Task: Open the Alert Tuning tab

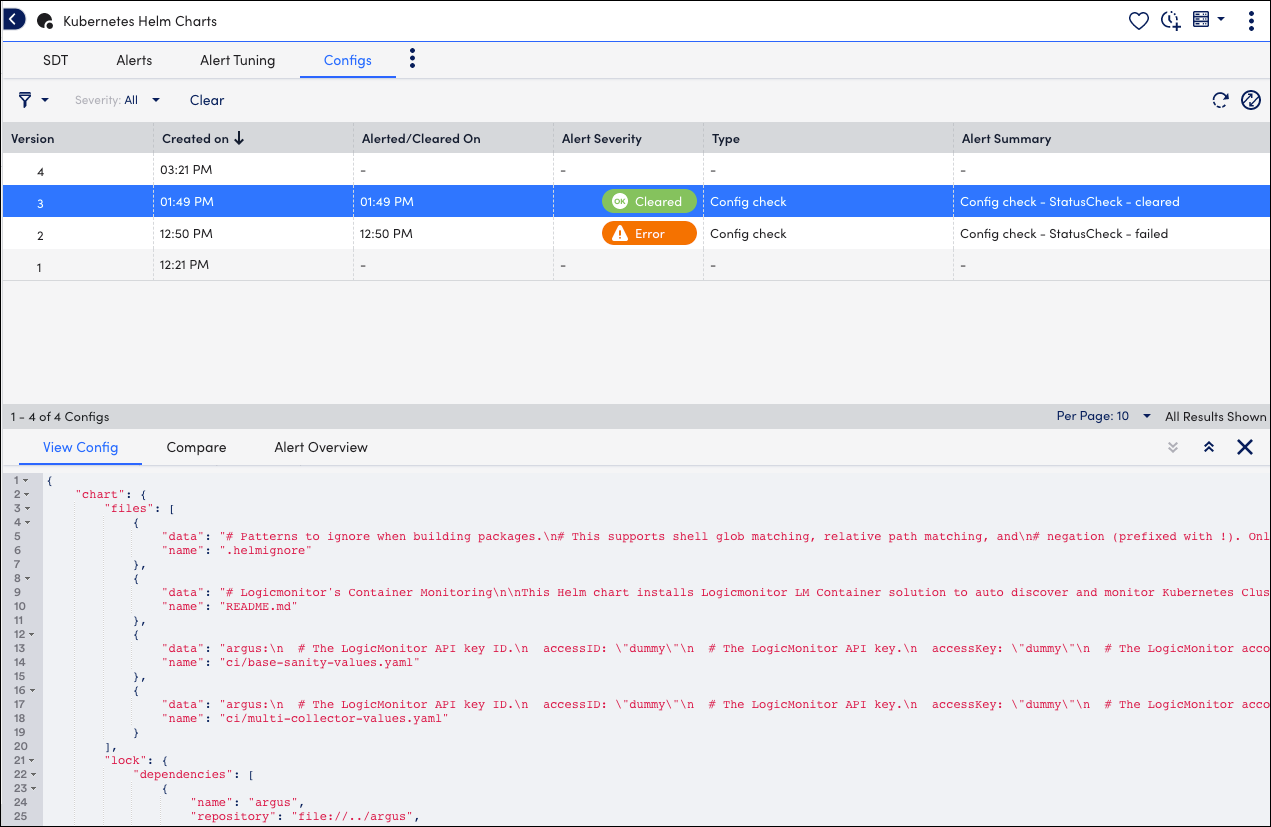Action: pos(237,60)
